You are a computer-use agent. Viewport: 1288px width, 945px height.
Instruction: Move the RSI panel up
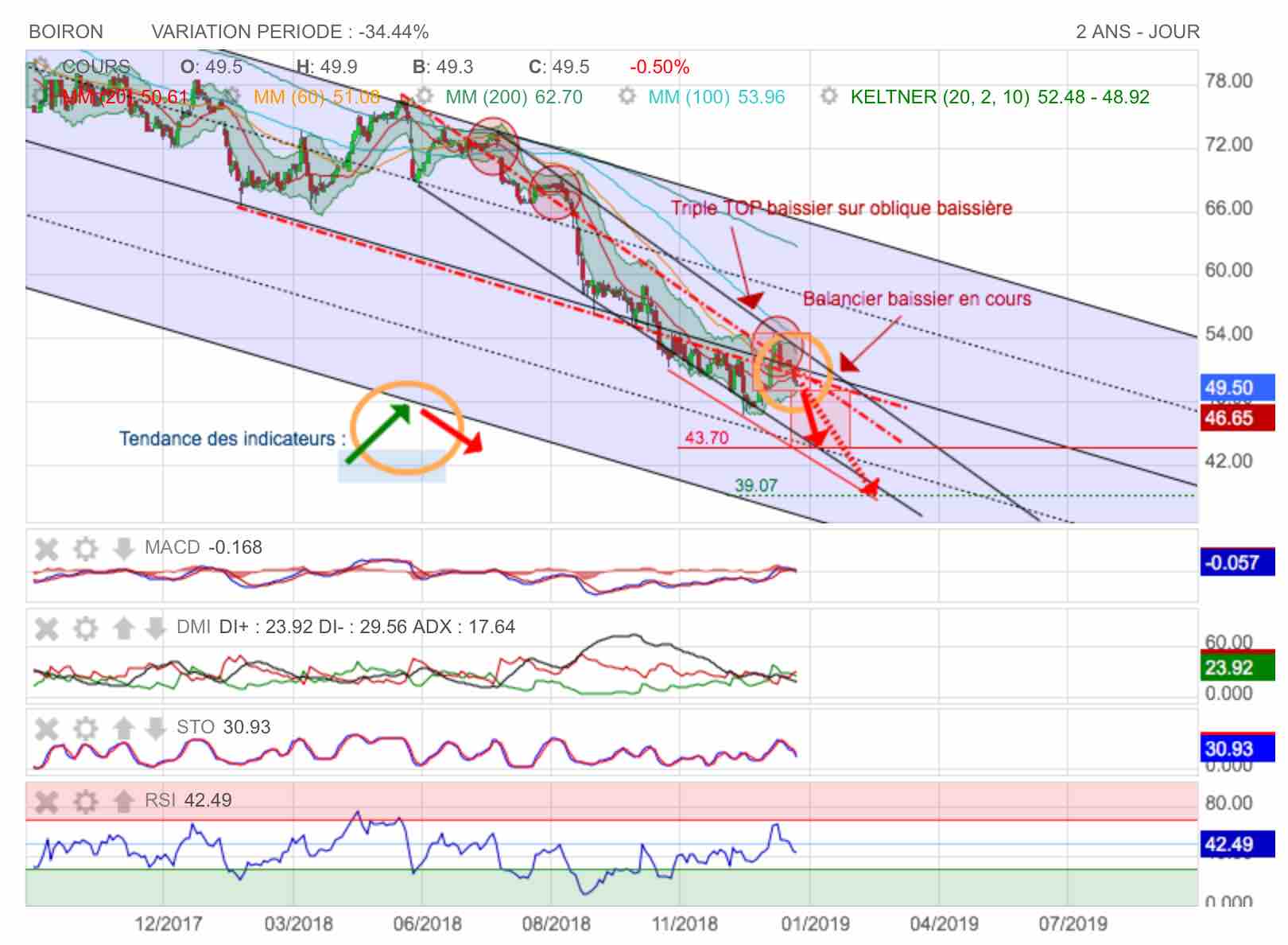pos(123,801)
